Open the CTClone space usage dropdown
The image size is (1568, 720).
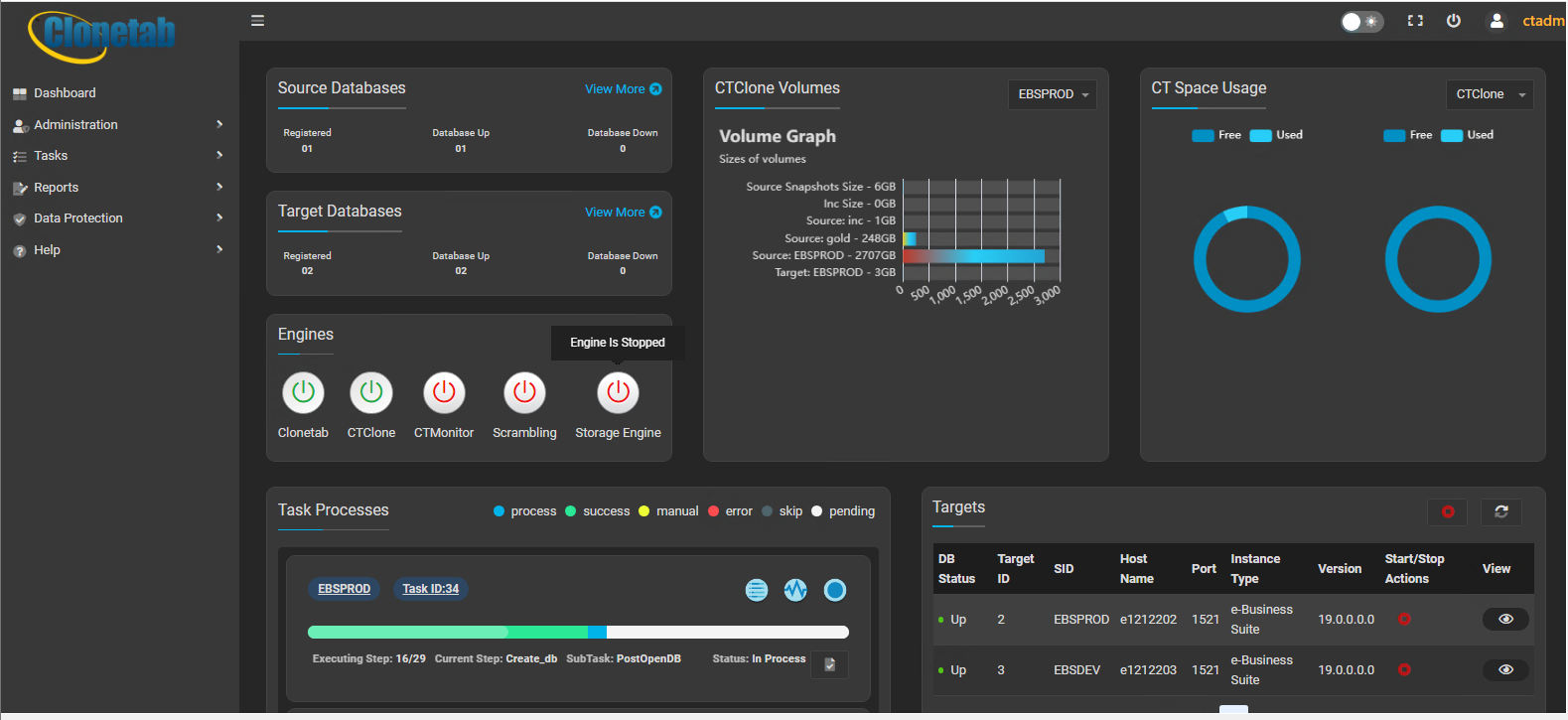tap(1489, 94)
